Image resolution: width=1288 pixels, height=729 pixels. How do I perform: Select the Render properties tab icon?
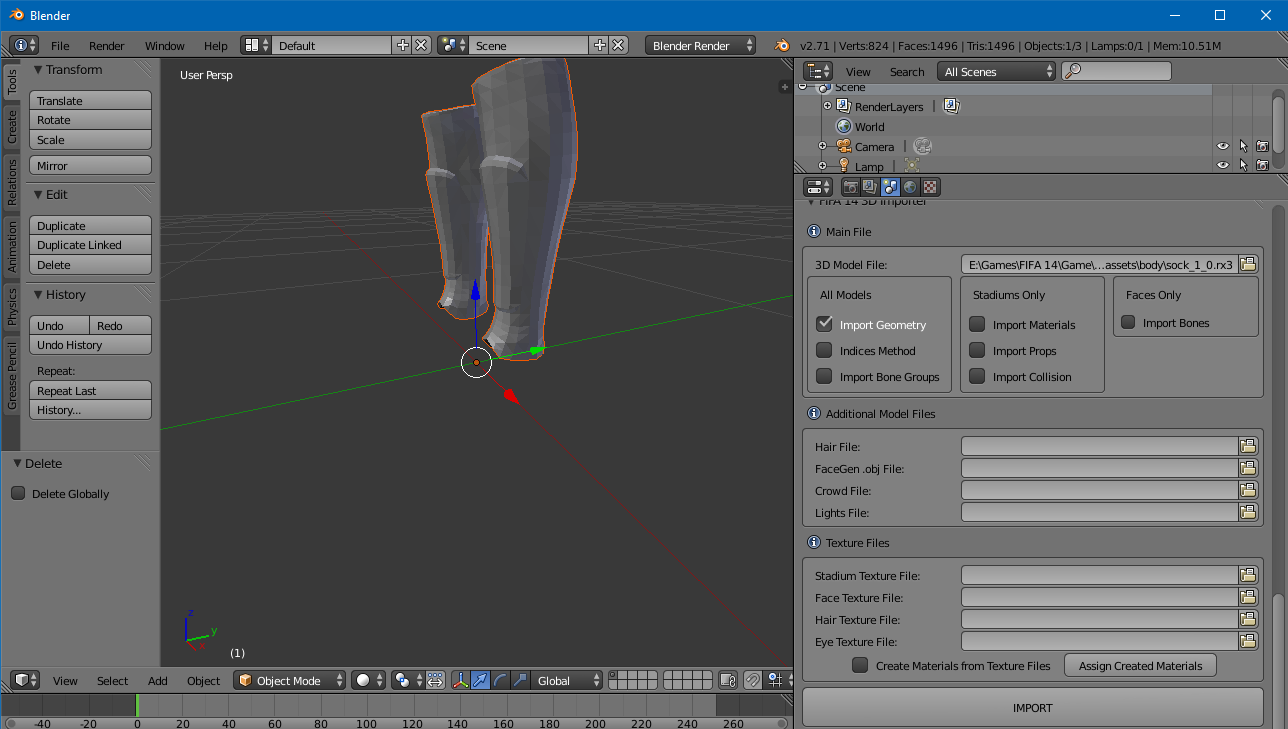coord(850,187)
